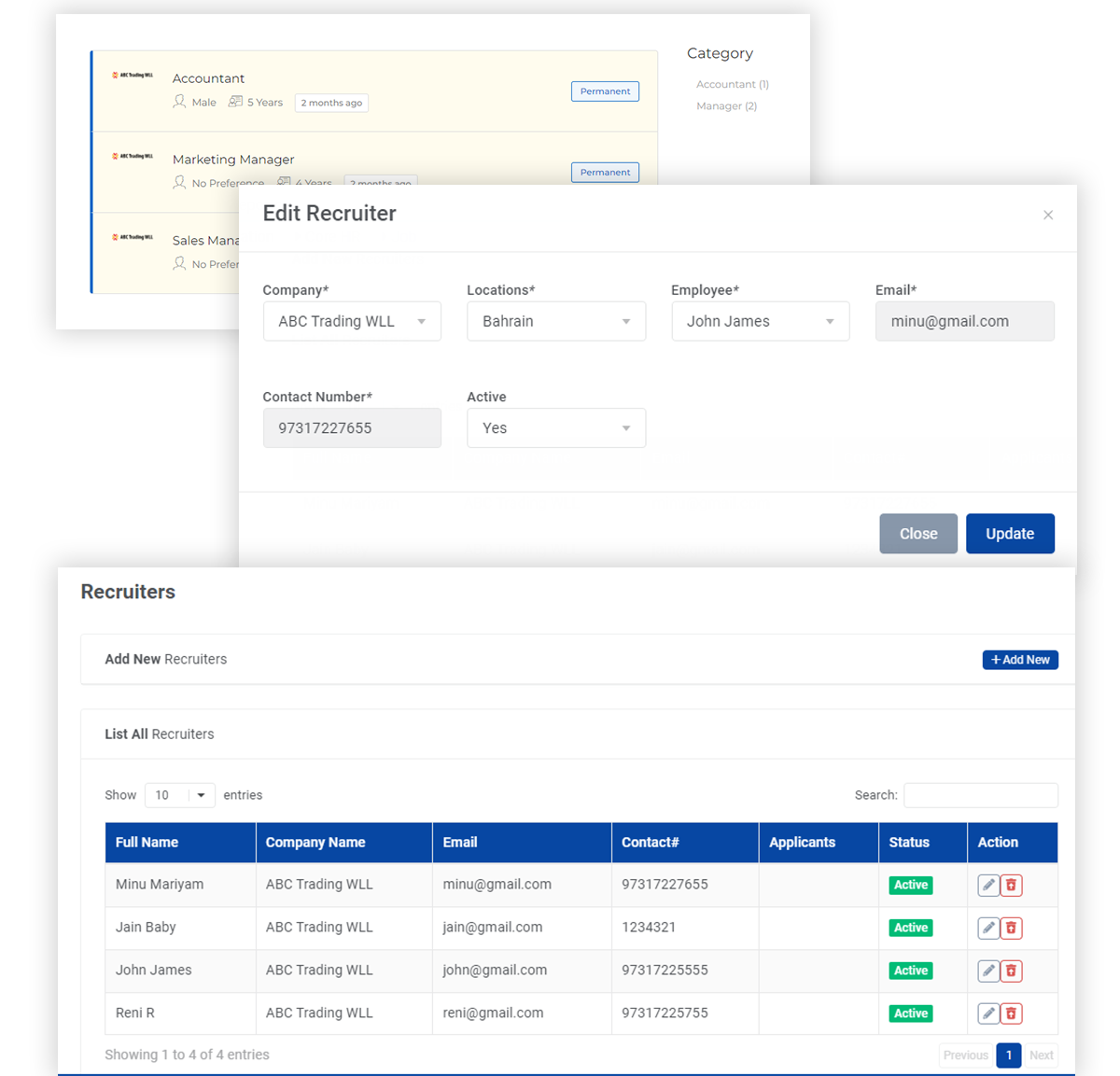Viewport: 1120px width, 1076px height.
Task: Dismiss Edit Recruiter dialog with X icon
Action: tap(1048, 216)
